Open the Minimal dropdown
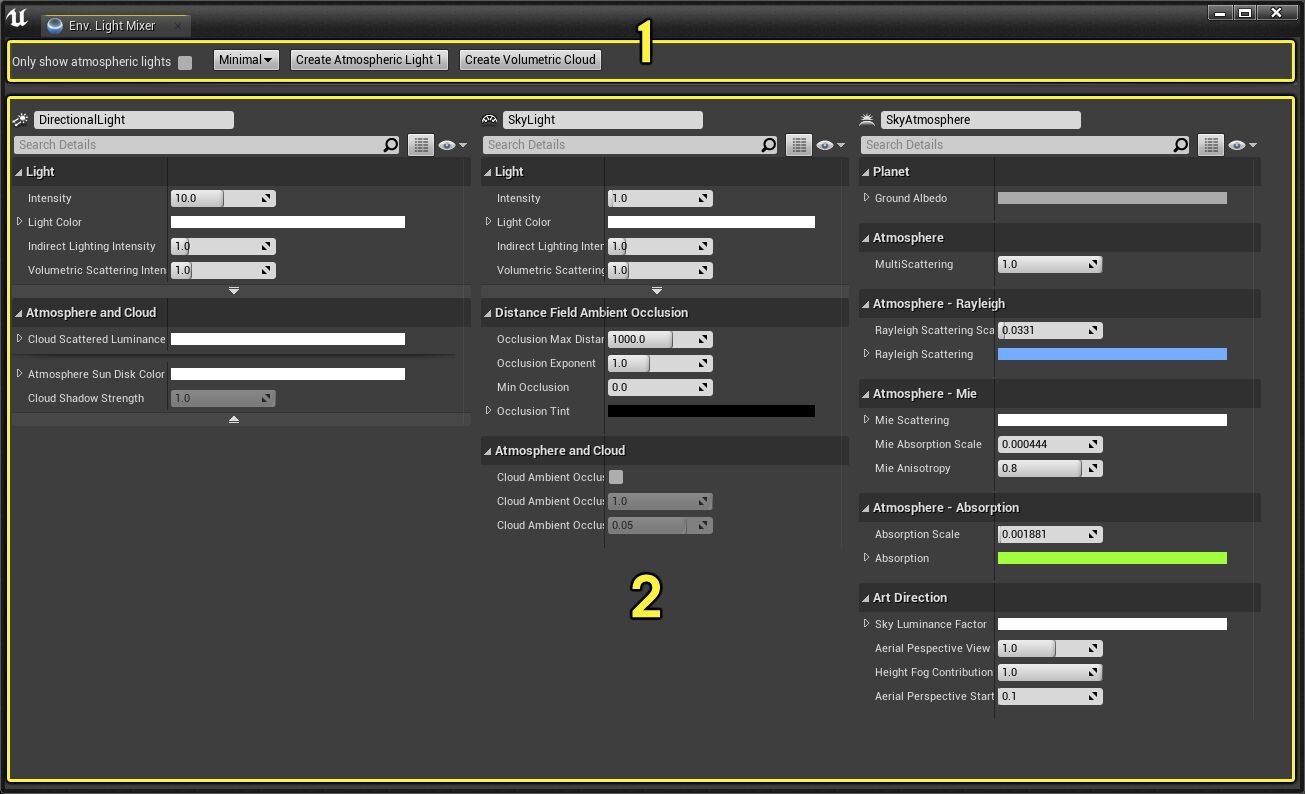The height and width of the screenshot is (794, 1305). [245, 59]
